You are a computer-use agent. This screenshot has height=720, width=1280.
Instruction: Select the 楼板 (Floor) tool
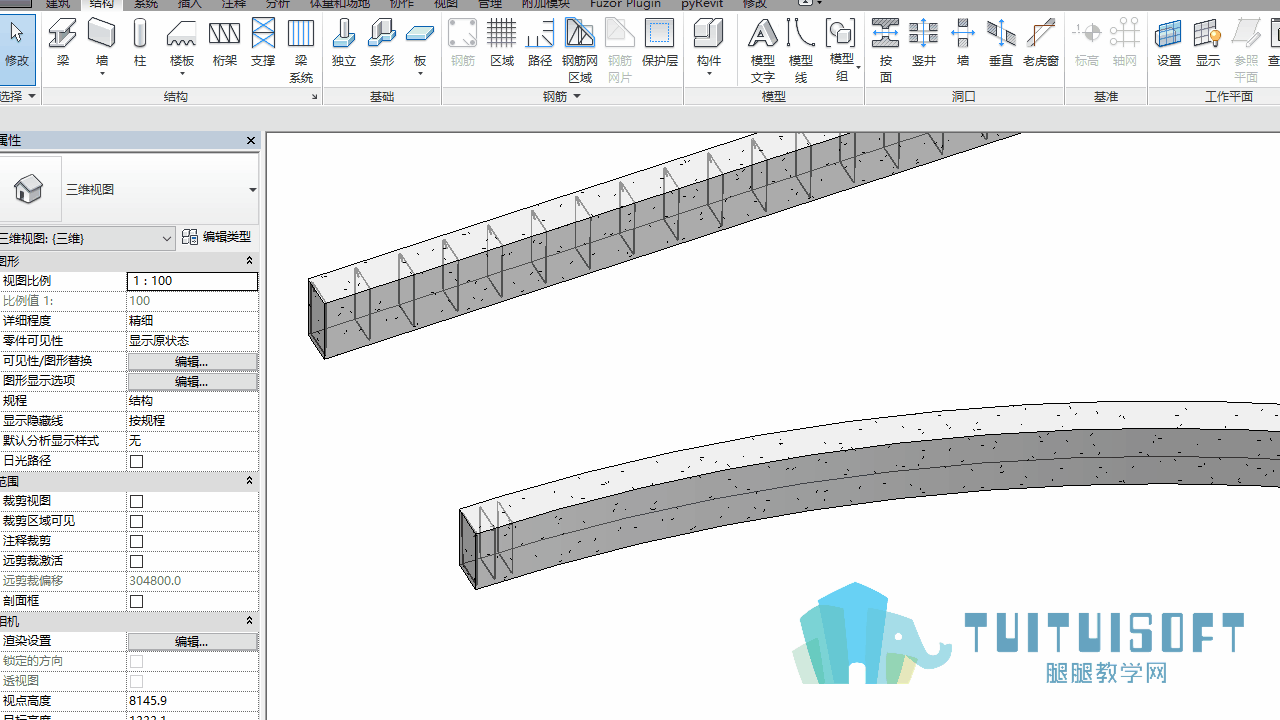point(181,46)
